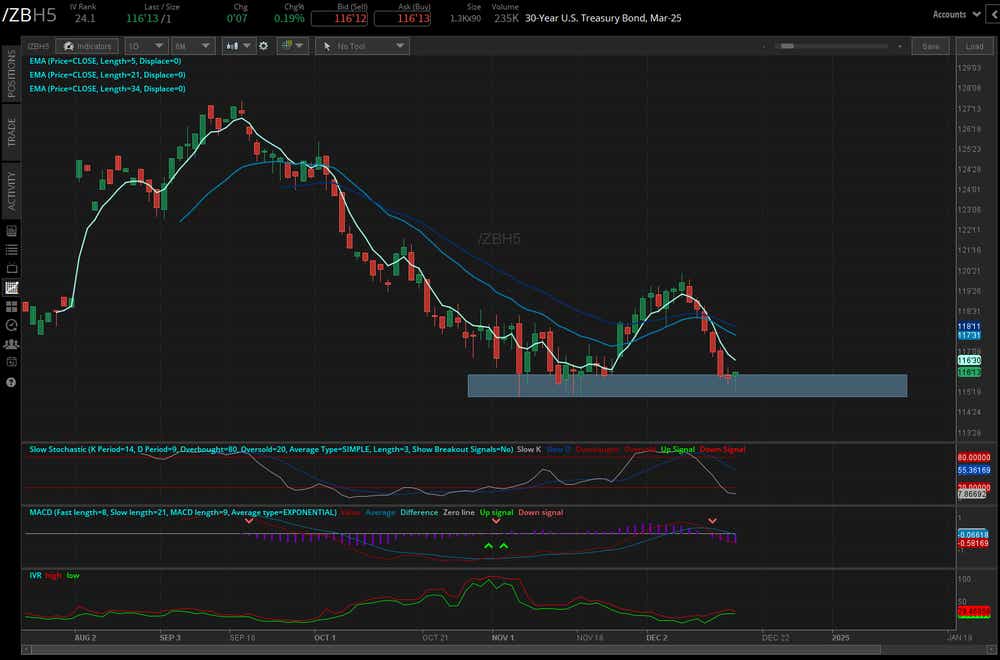Expand the No Tool drawing tool dropdown
1000x660 pixels.
362,46
